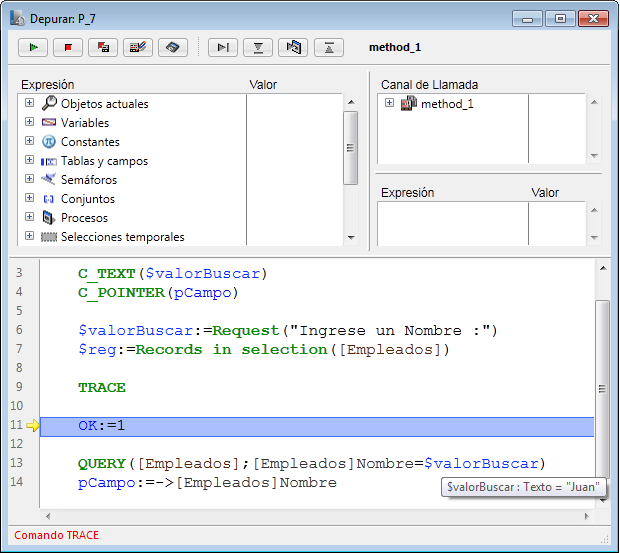Image resolution: width=620 pixels, height=553 pixels.
Task: Select the Procesos tree item
Action: [x=84, y=218]
